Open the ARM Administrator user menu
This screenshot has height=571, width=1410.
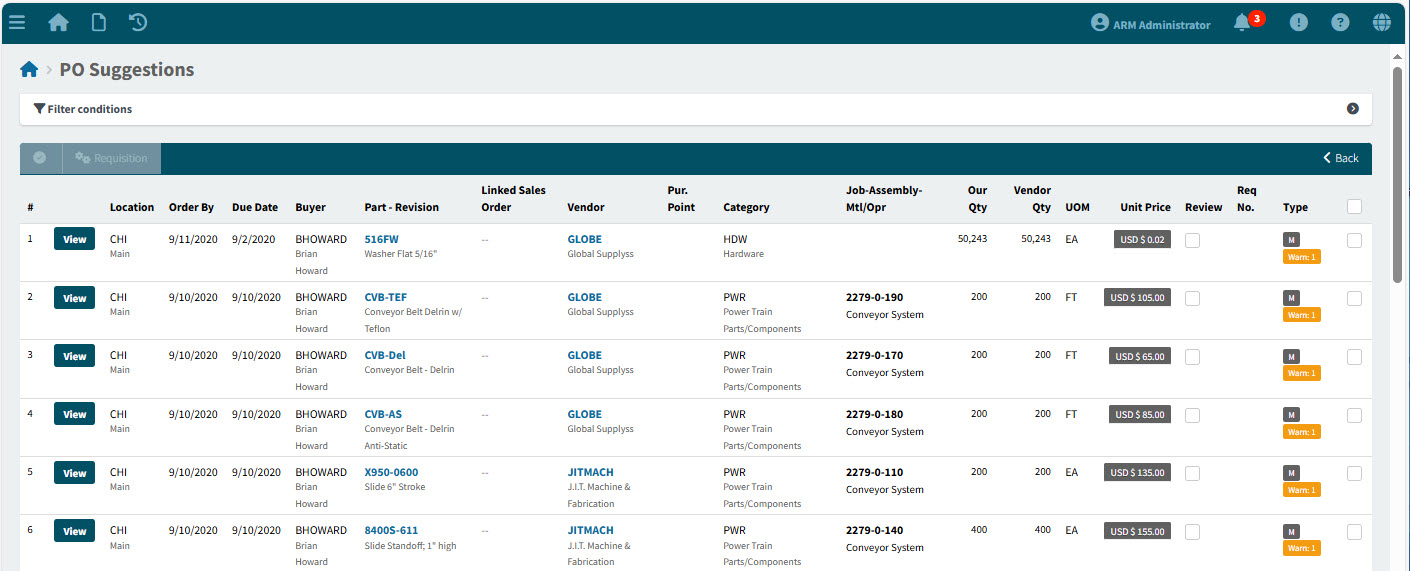point(1150,24)
